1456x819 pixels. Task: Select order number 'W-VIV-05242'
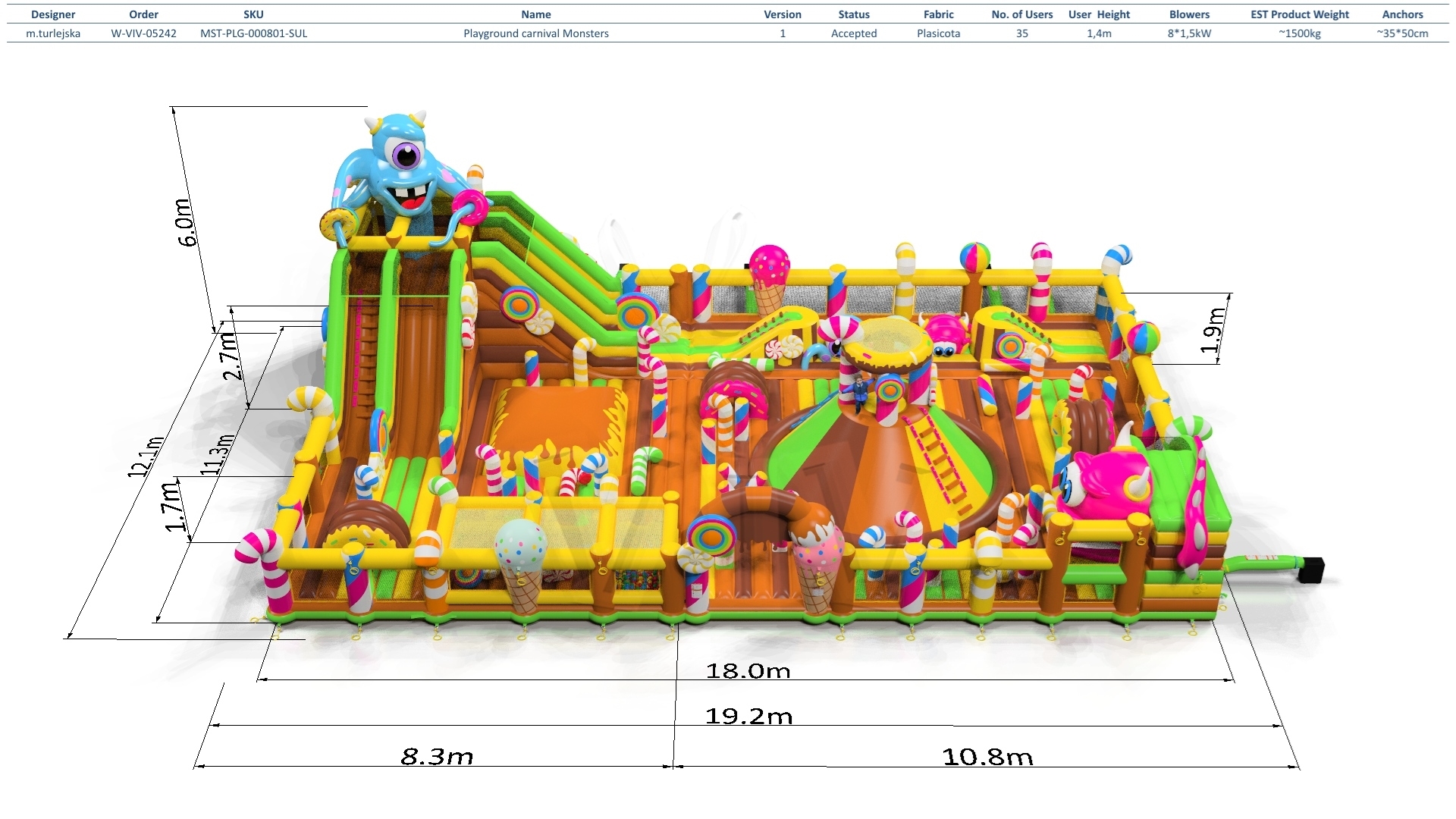[143, 33]
